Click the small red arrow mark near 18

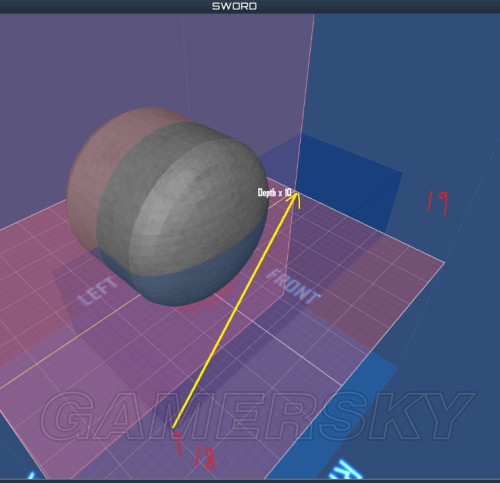[x=178, y=443]
